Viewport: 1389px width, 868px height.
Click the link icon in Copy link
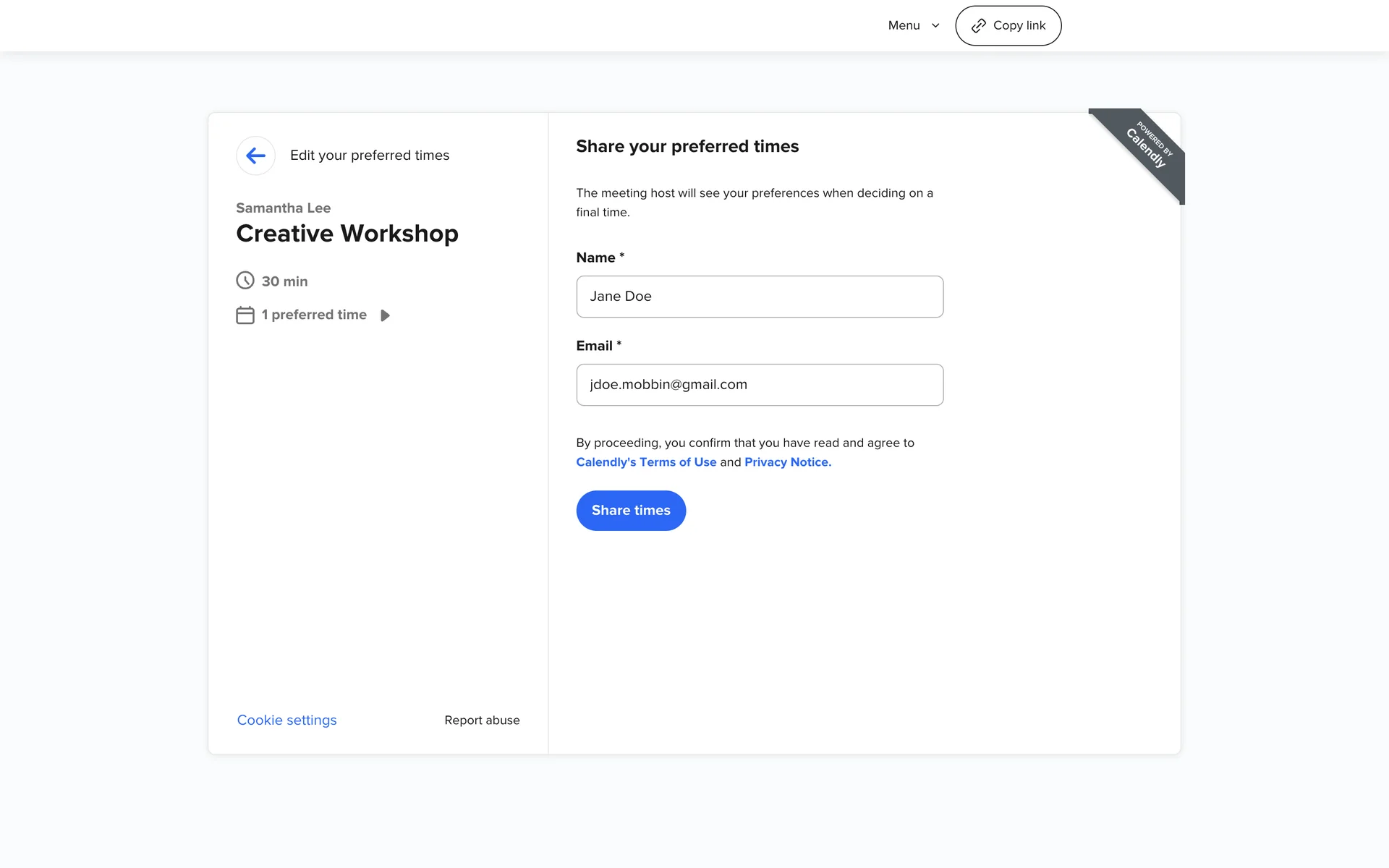978,26
